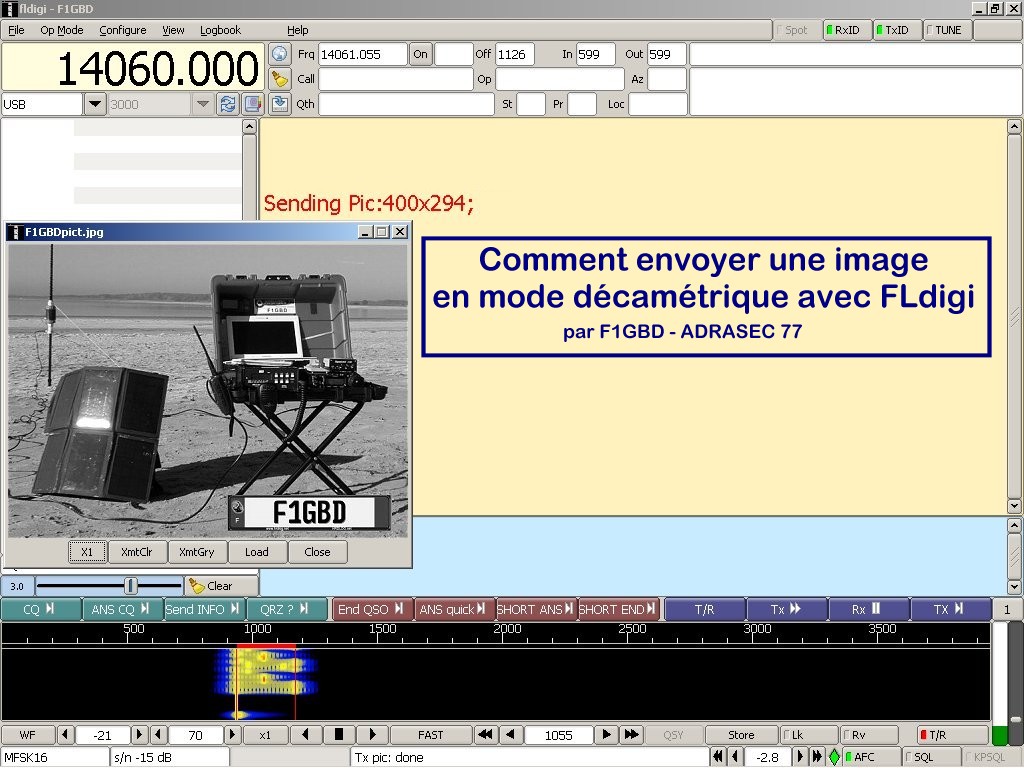Open the Configure menu
The height and width of the screenshot is (768, 1024).
[x=123, y=30]
